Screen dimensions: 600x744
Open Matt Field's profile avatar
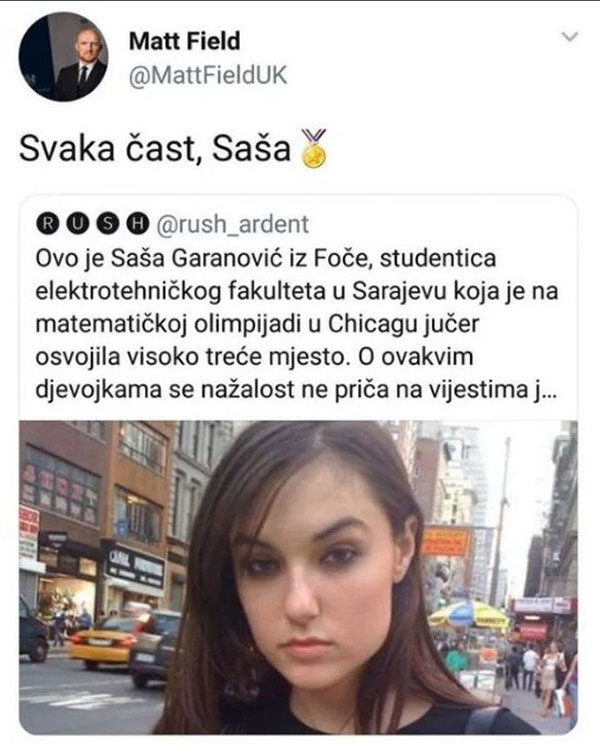coord(63,56)
